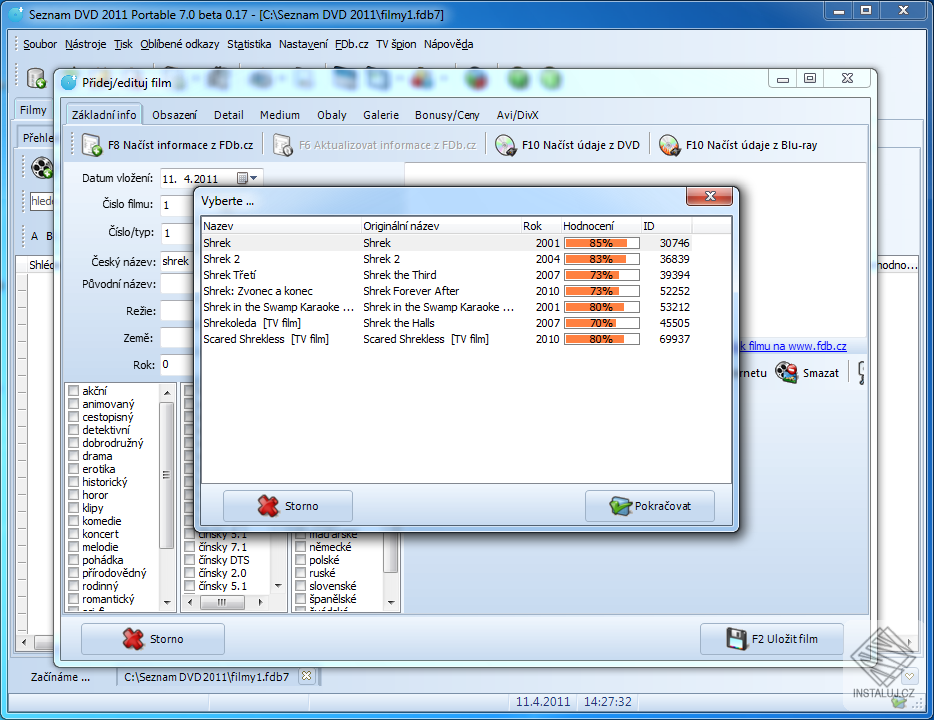The image size is (934, 720).
Task: Switch to the Galerie tab
Action: point(381,115)
